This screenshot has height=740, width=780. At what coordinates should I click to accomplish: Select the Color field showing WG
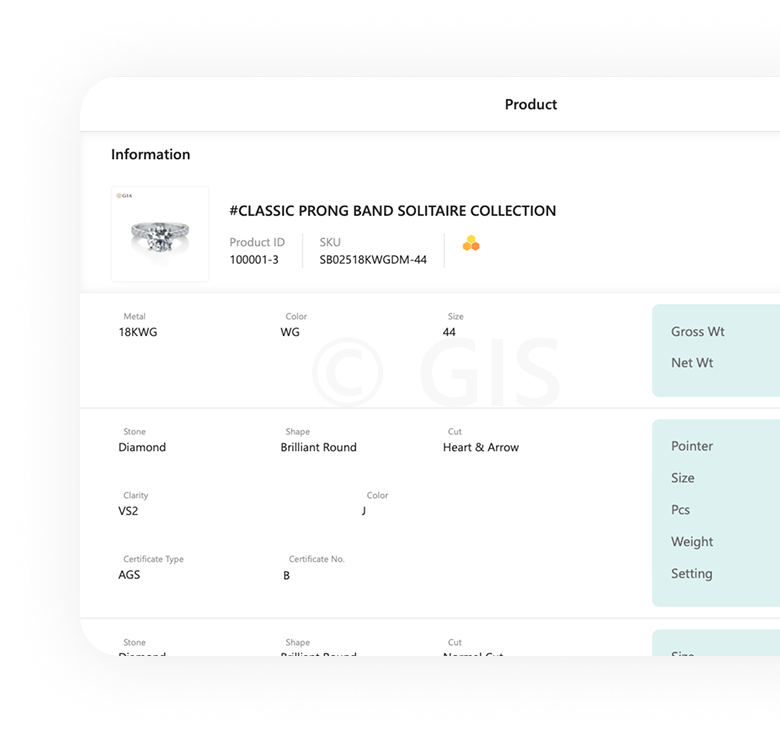[290, 332]
